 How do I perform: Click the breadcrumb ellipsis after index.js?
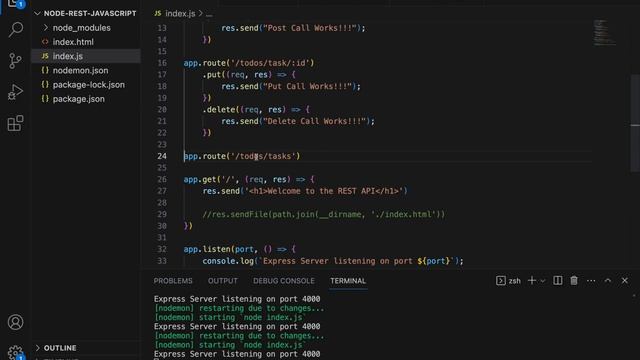(x=209, y=14)
